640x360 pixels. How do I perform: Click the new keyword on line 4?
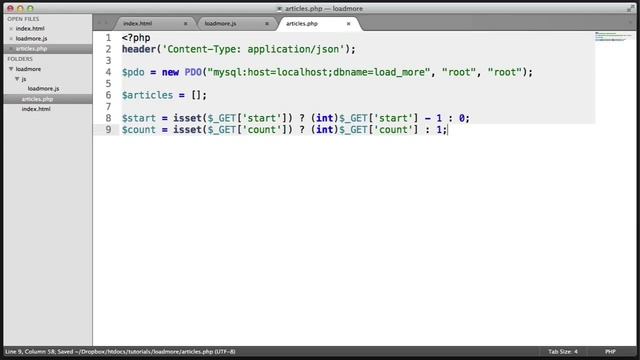pyautogui.click(x=170, y=73)
